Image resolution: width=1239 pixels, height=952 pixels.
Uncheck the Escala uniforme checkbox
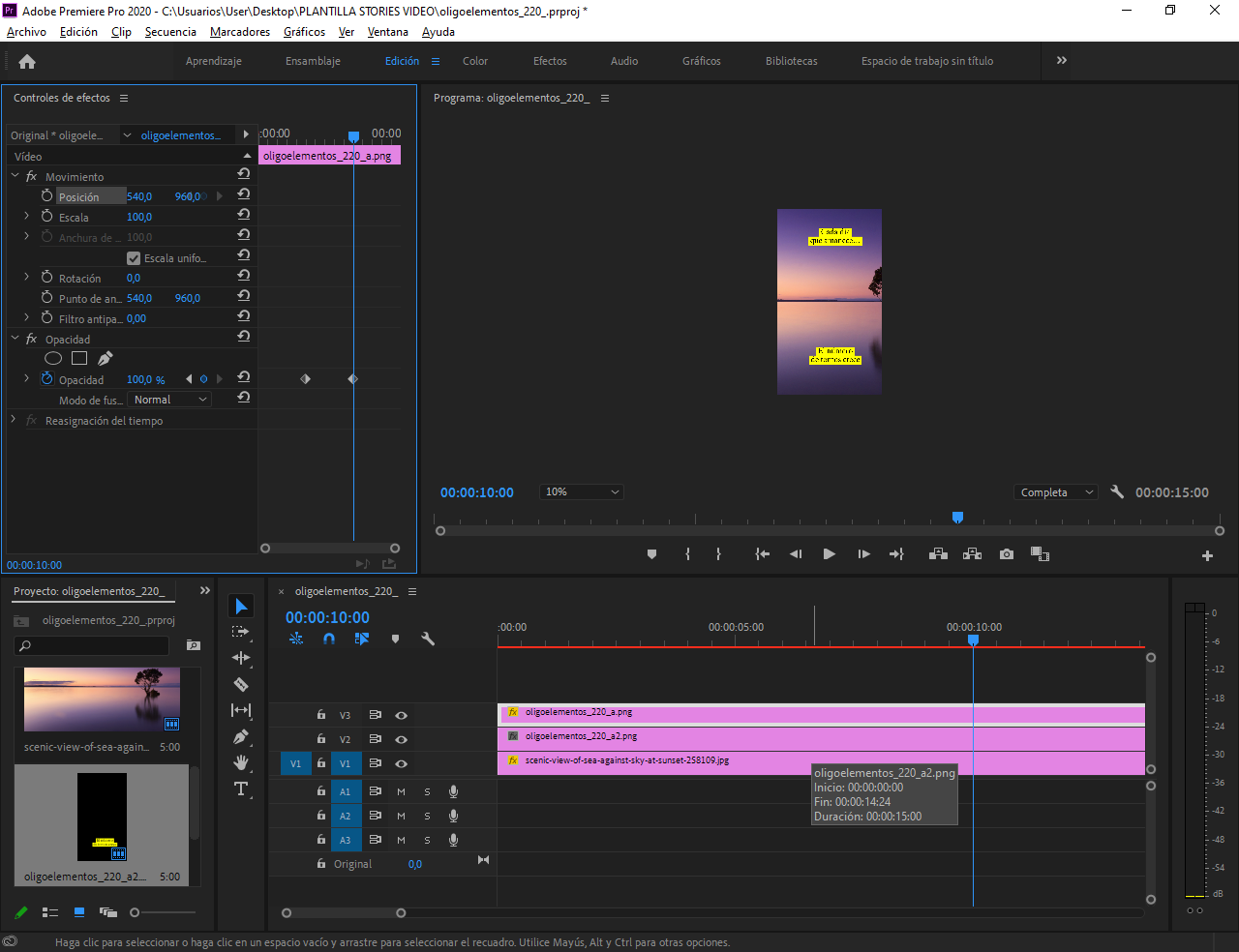(134, 258)
